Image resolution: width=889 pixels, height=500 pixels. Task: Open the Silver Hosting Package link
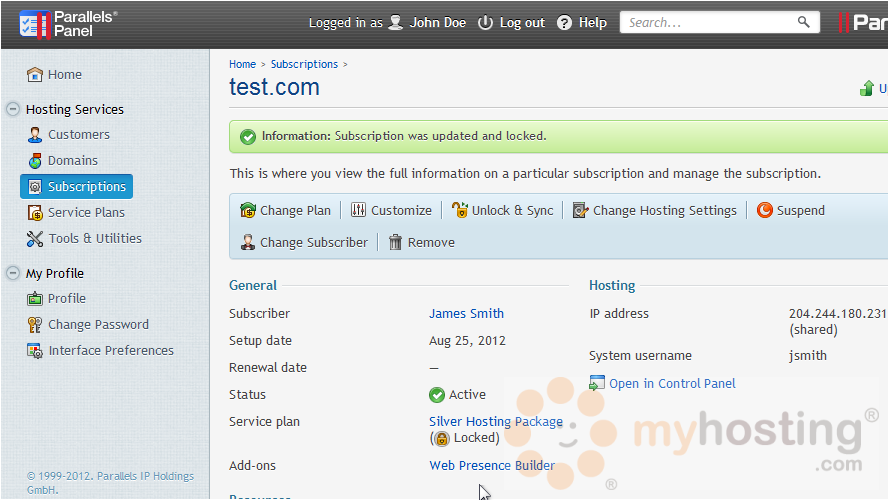click(496, 421)
